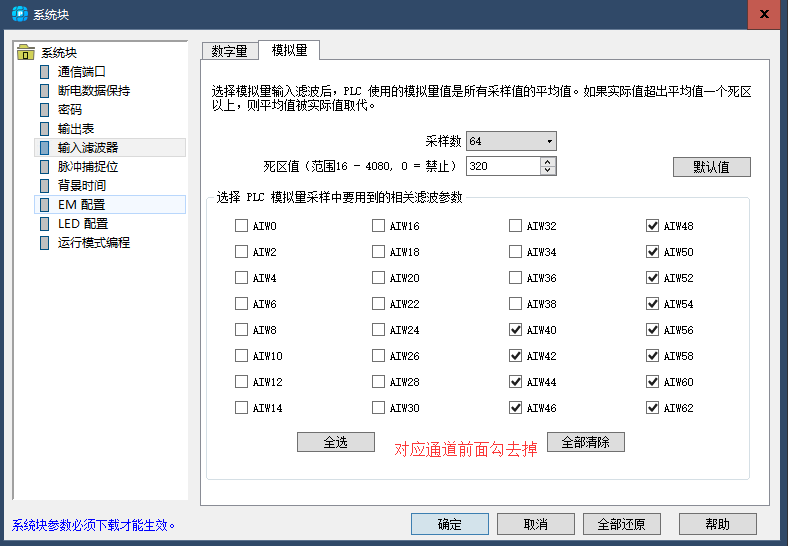Uncheck the AIW40 checkbox
Image resolution: width=789 pixels, height=546 pixels.
515,330
